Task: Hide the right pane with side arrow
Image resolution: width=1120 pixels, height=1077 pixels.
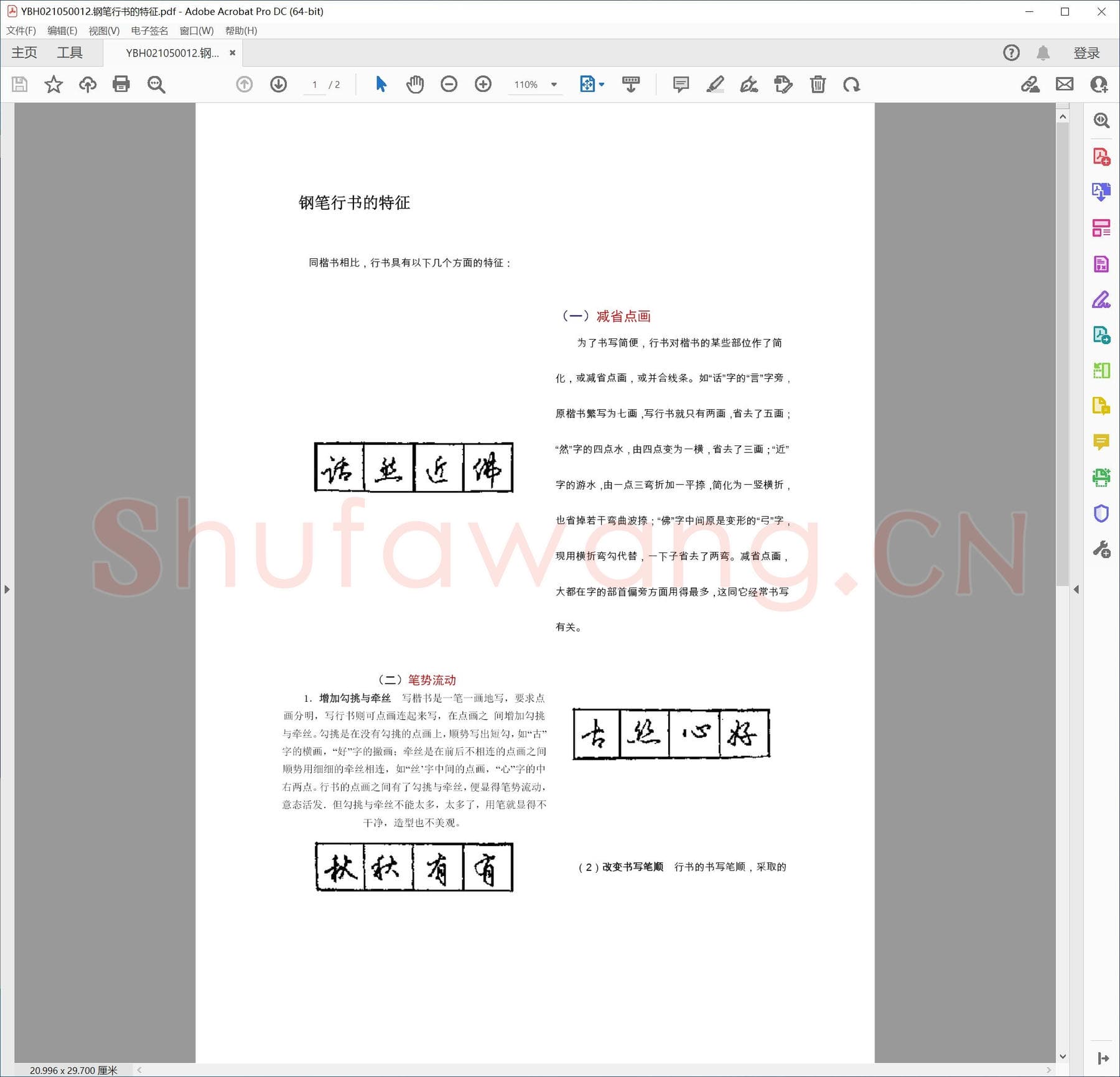Action: coord(1076,589)
